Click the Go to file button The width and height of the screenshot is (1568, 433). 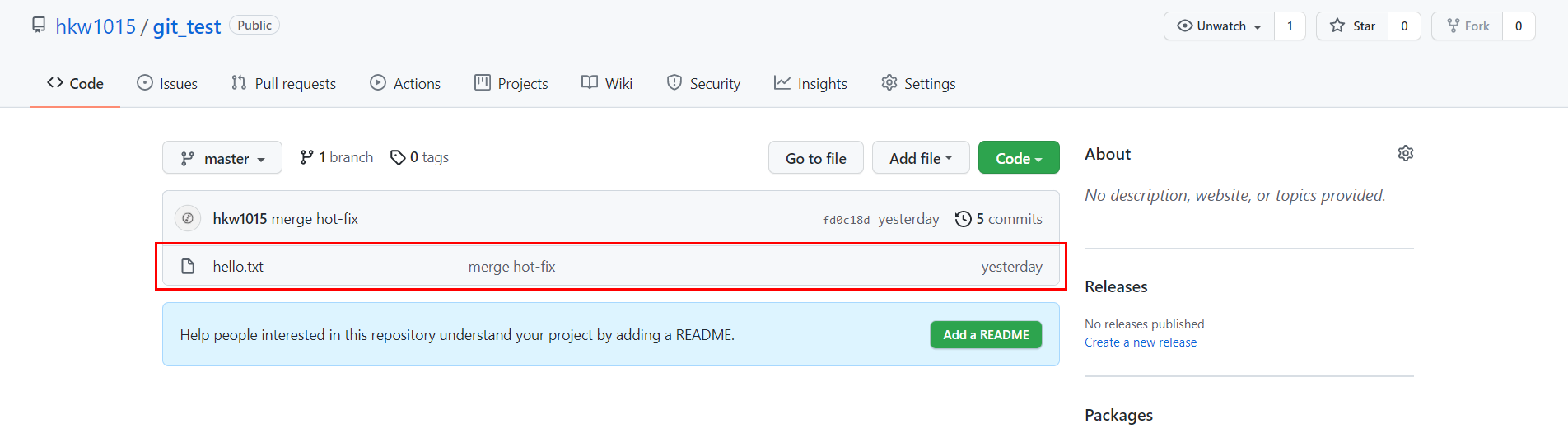[816, 158]
